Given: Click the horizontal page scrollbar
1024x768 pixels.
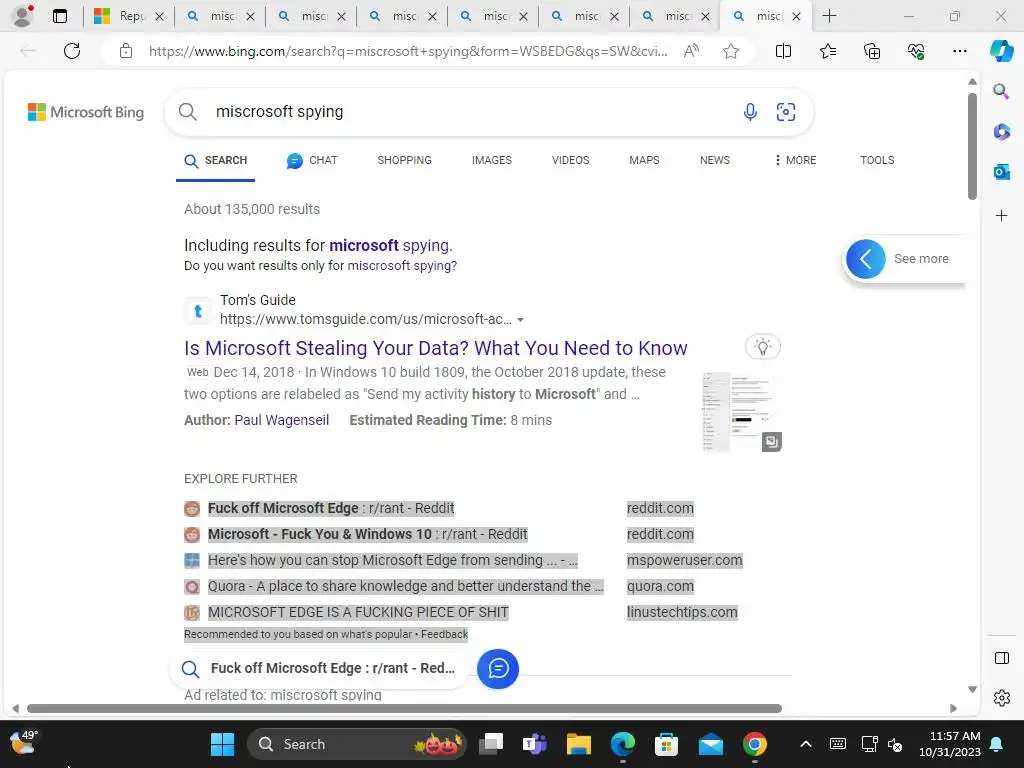Looking at the screenshot, I should (x=404, y=709).
